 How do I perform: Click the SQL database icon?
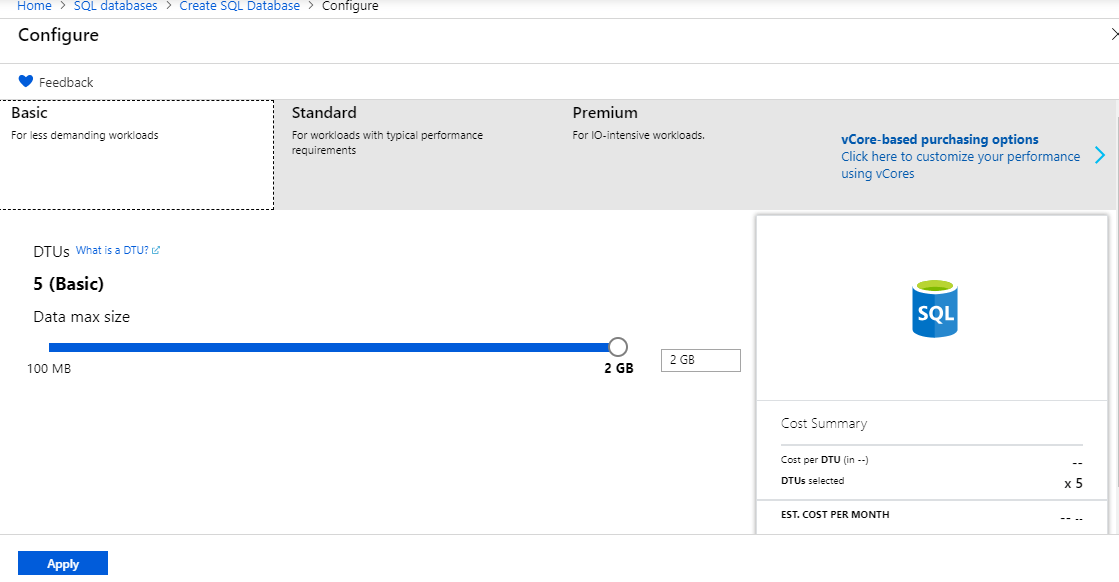tap(935, 309)
